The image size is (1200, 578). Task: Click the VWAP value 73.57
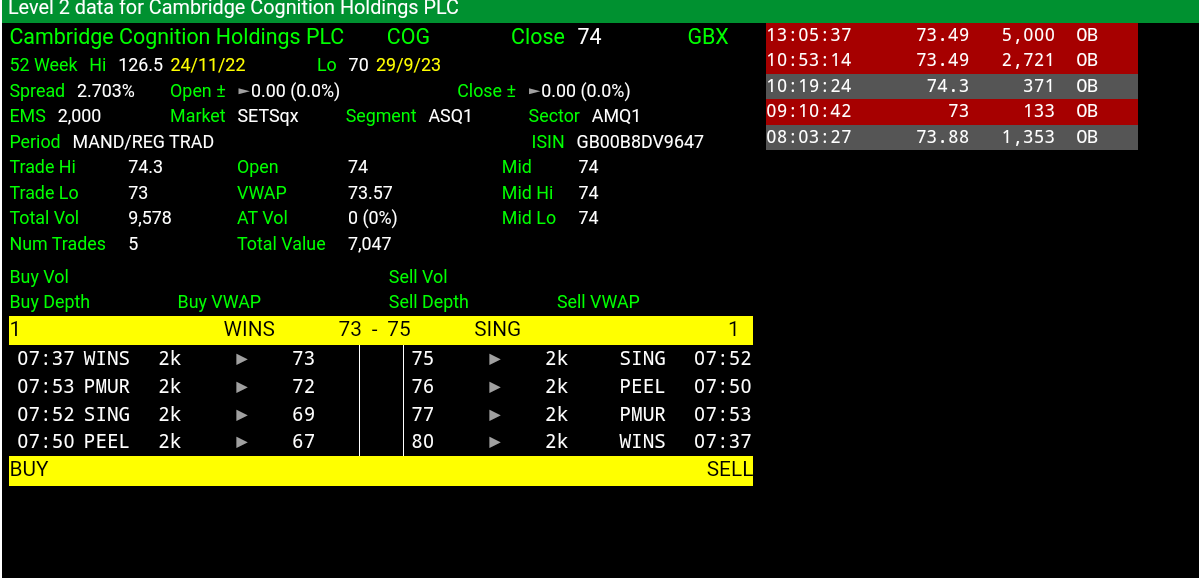coord(370,193)
